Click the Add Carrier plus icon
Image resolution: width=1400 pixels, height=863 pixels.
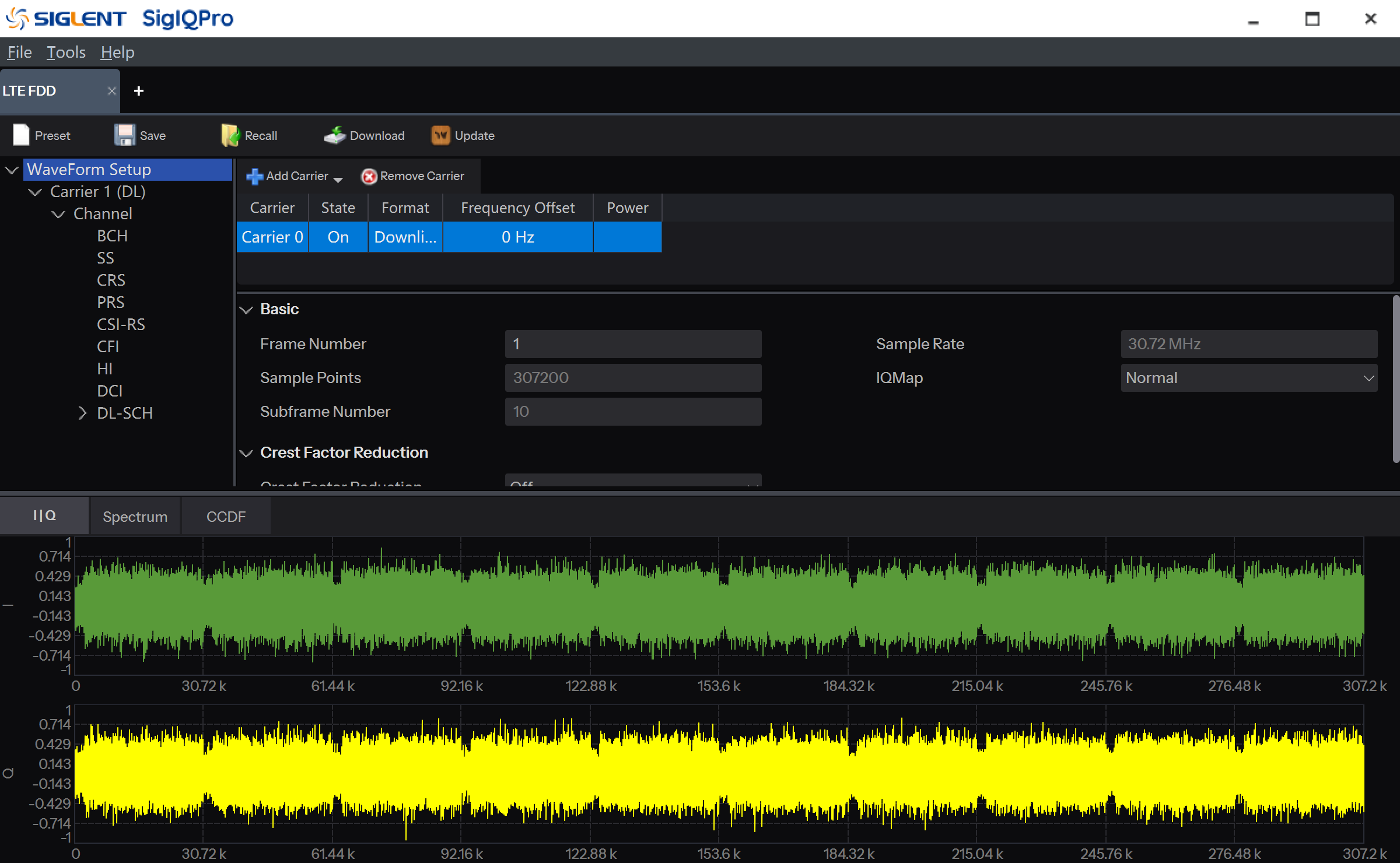pos(254,176)
